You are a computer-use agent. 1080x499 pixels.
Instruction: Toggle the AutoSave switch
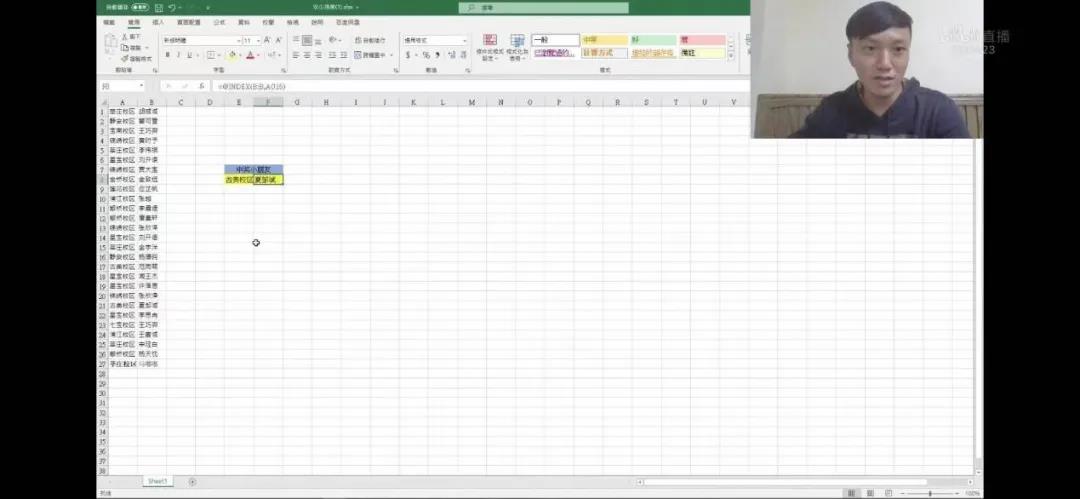(140, 8)
